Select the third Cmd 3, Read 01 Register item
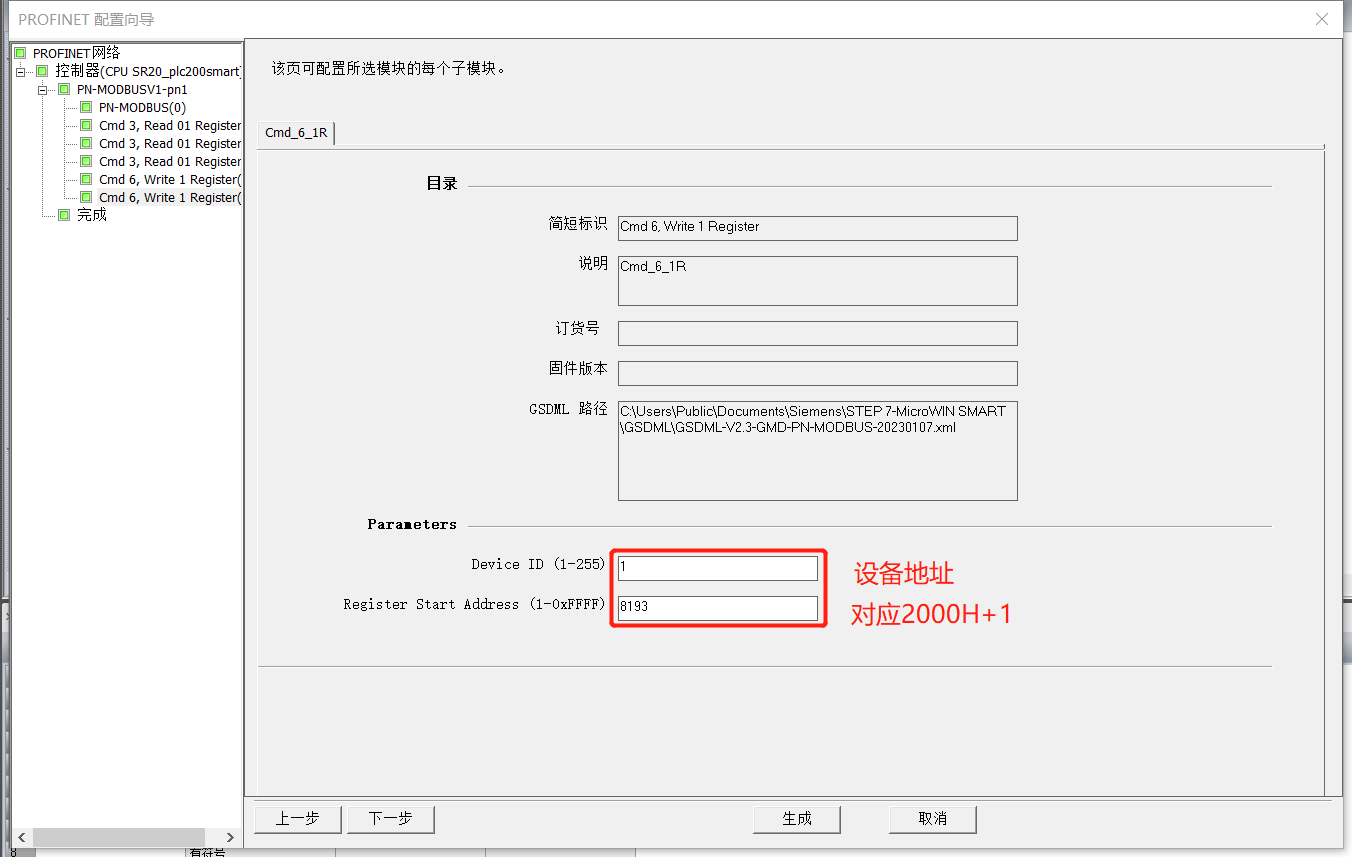 [169, 161]
